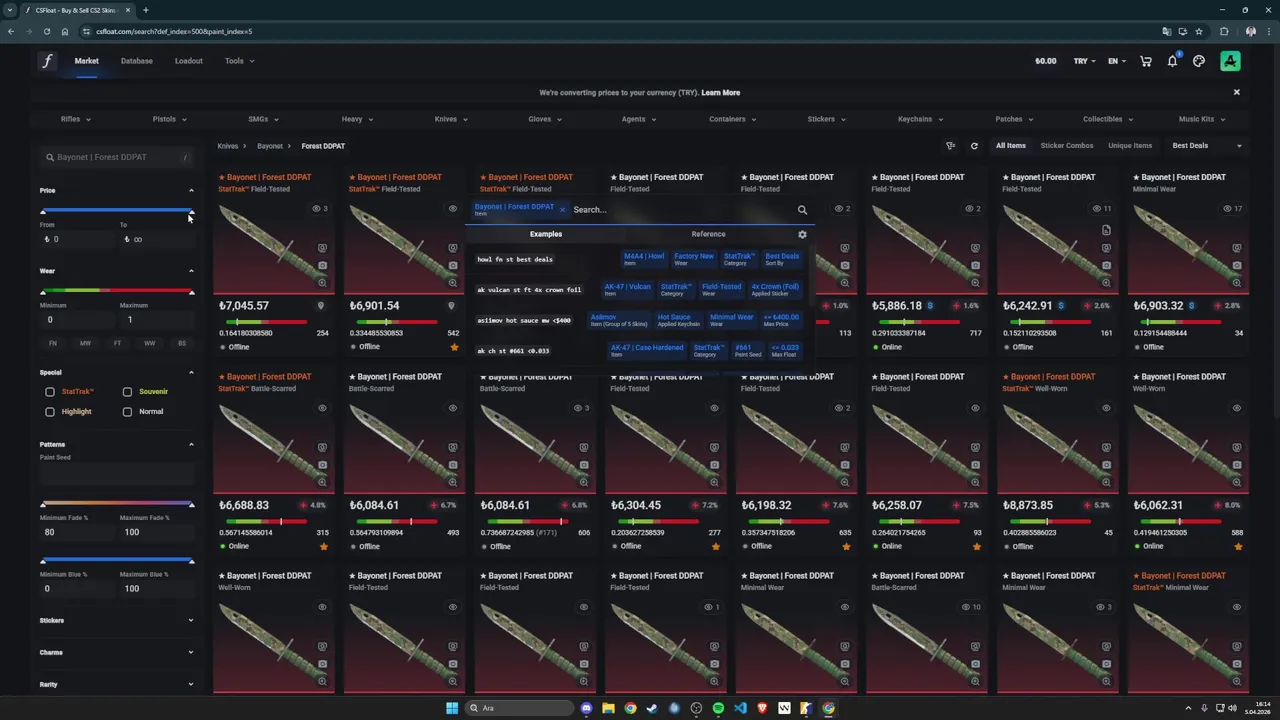Open Visual Studio Code from the taskbar
Image resolution: width=1280 pixels, height=720 pixels.
[x=740, y=708]
